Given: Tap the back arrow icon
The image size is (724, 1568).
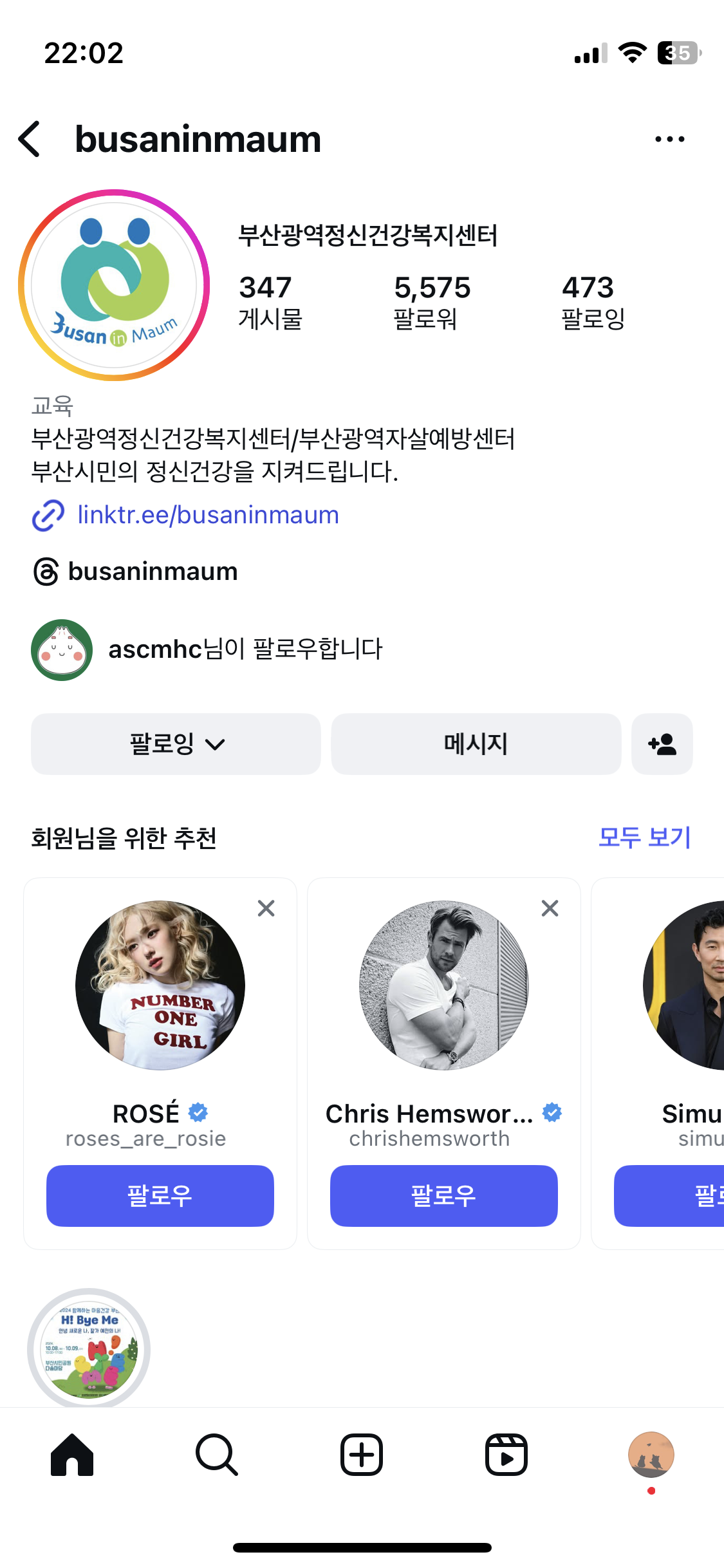Looking at the screenshot, I should [x=30, y=139].
